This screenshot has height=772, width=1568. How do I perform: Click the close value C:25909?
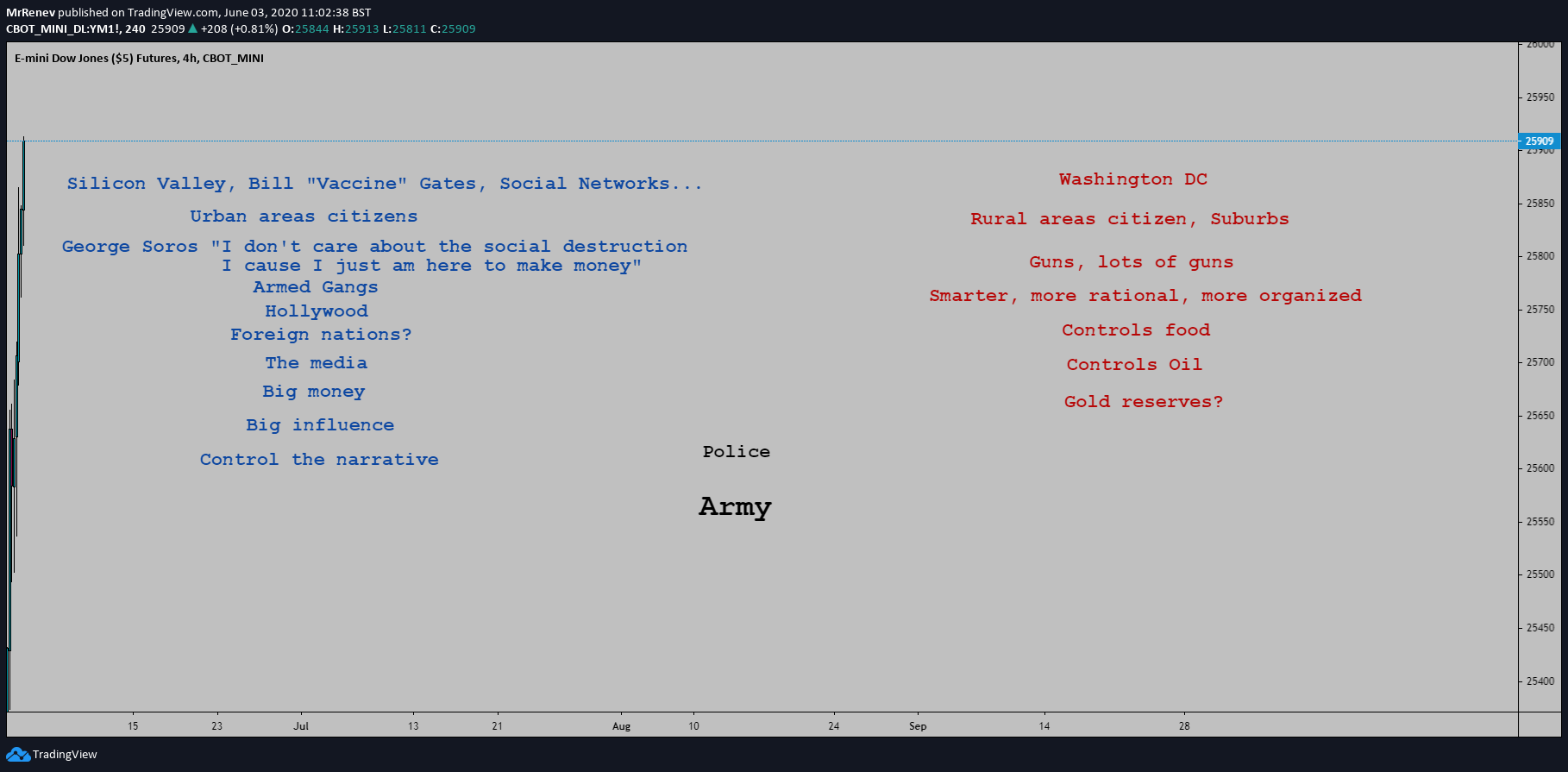[453, 28]
